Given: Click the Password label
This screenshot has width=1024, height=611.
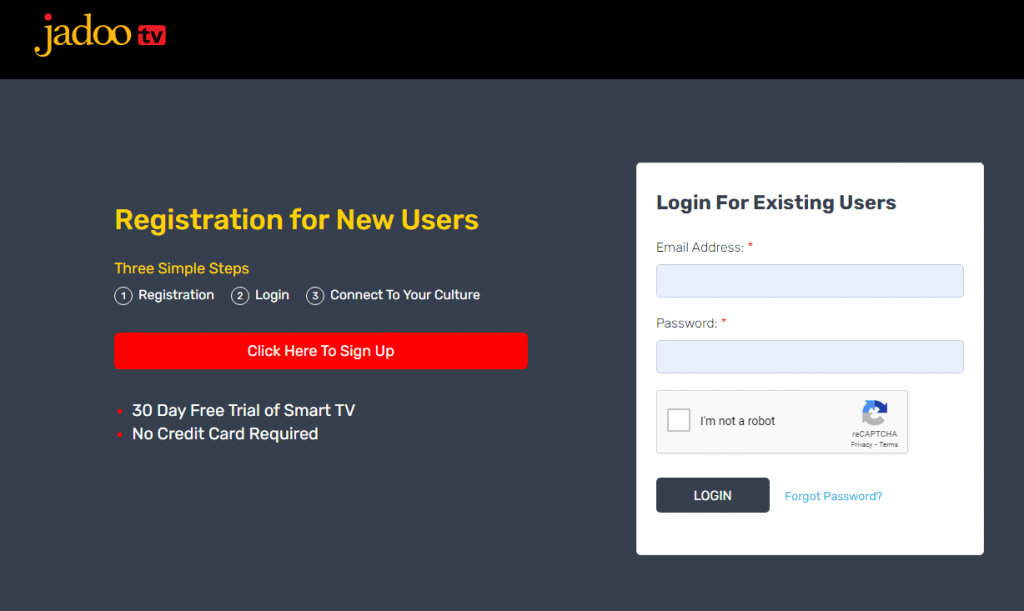Looking at the screenshot, I should click(x=686, y=323).
